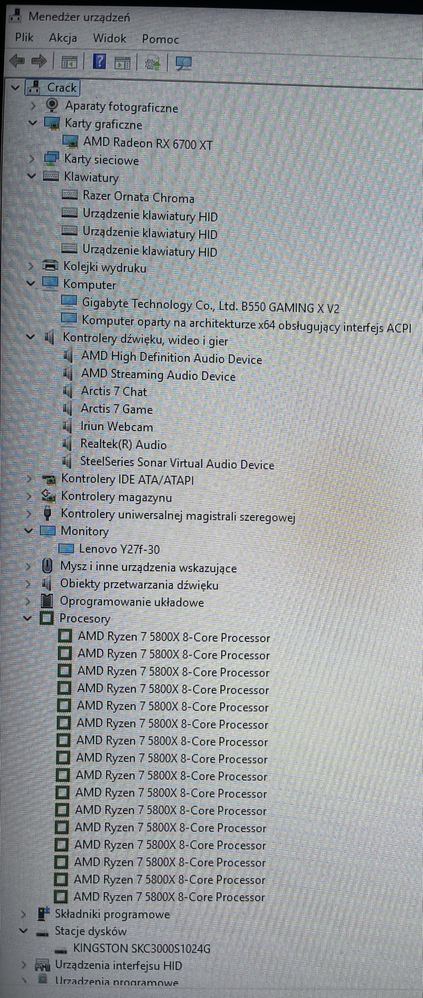Expand Obiekty przetwarzania dźwięku node
This screenshot has height=998, width=423.
[27, 583]
